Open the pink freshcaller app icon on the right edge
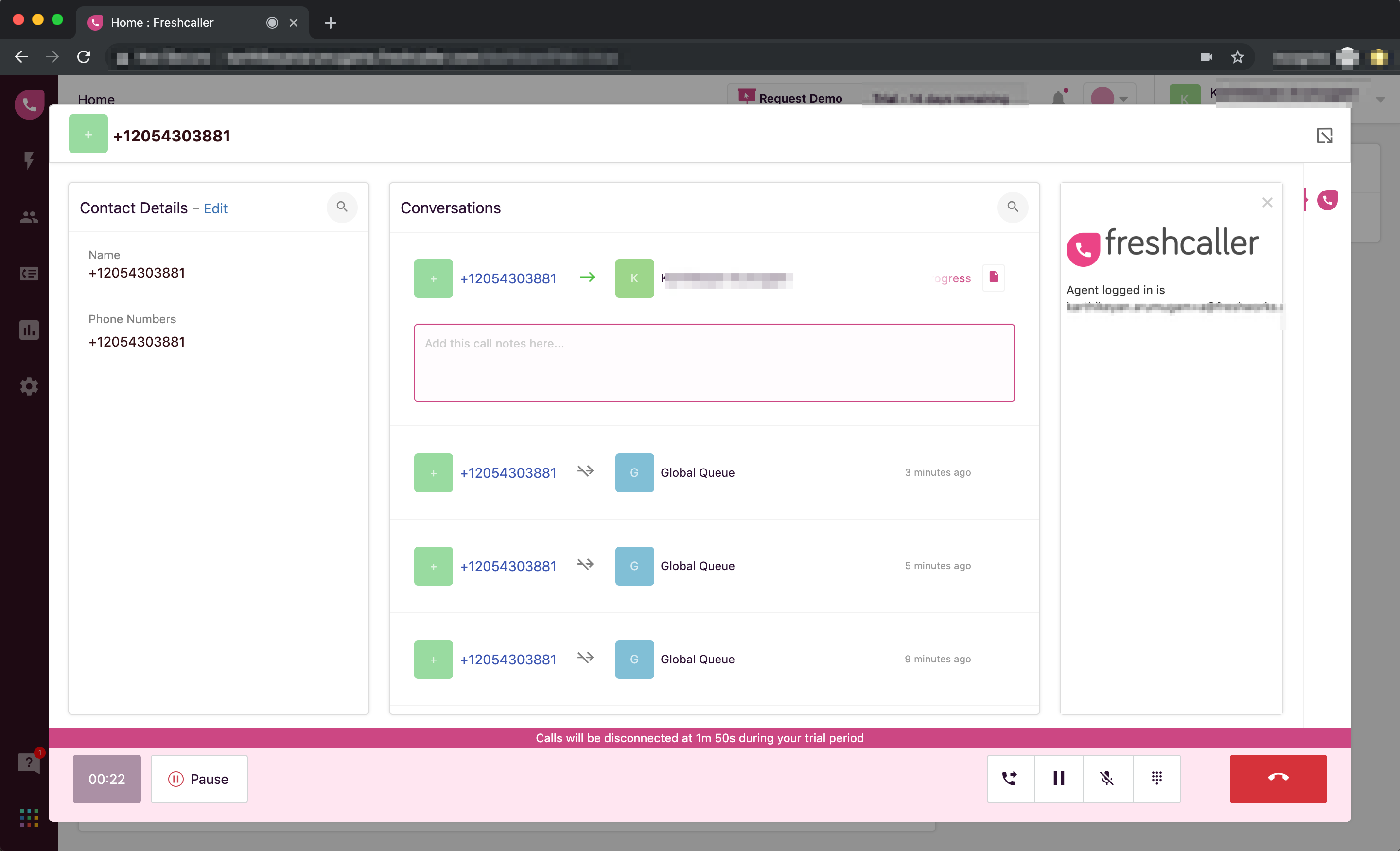This screenshot has width=1400, height=851. [x=1327, y=200]
